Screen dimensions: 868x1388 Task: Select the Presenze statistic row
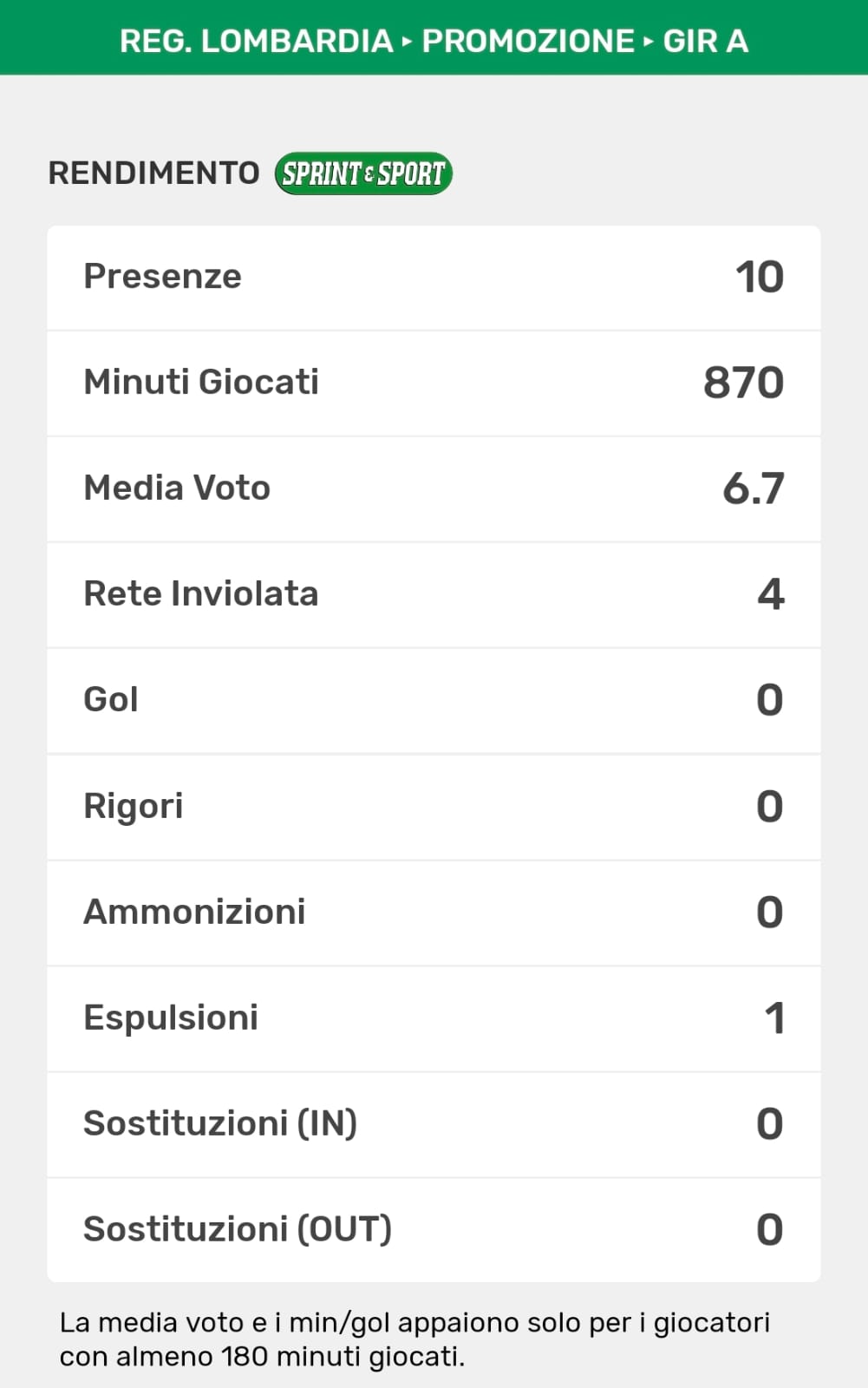(434, 278)
